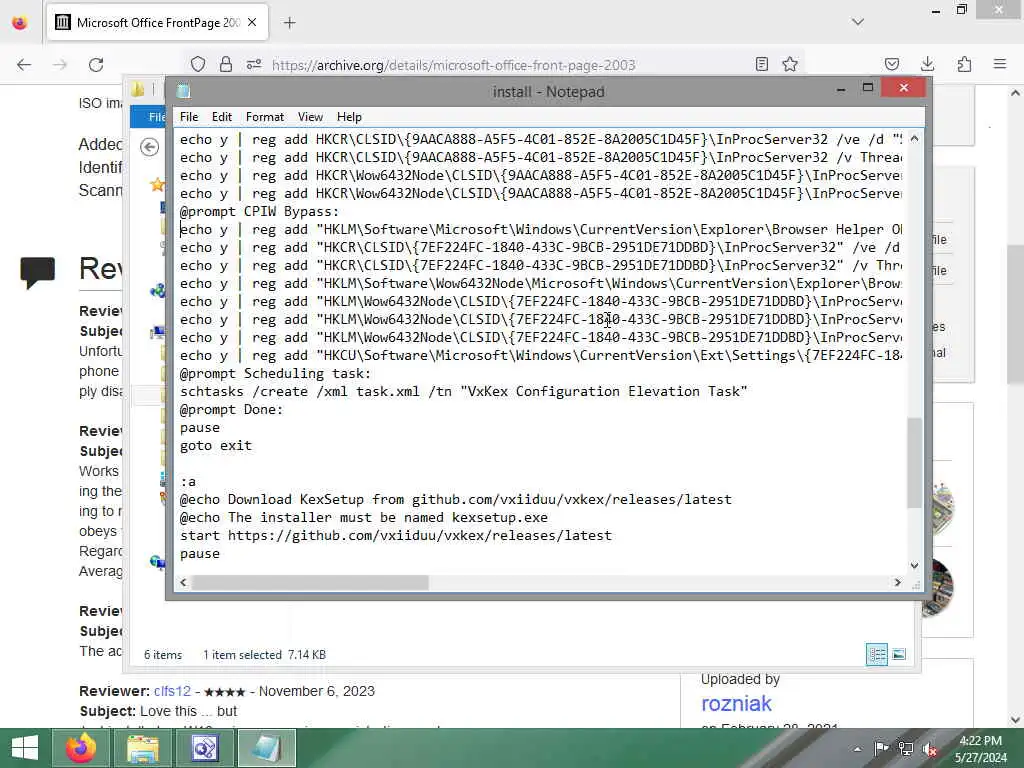1024x768 pixels.
Task: Close the Microsoft Office FrontPage tab
Action: click(x=252, y=22)
